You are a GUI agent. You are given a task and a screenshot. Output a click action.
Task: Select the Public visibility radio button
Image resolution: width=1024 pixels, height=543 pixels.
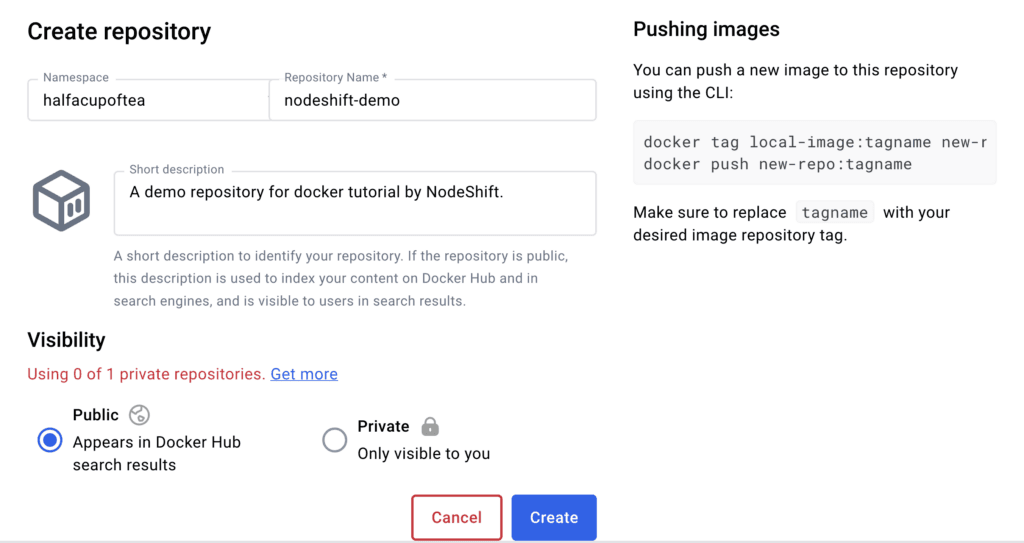pos(50,440)
